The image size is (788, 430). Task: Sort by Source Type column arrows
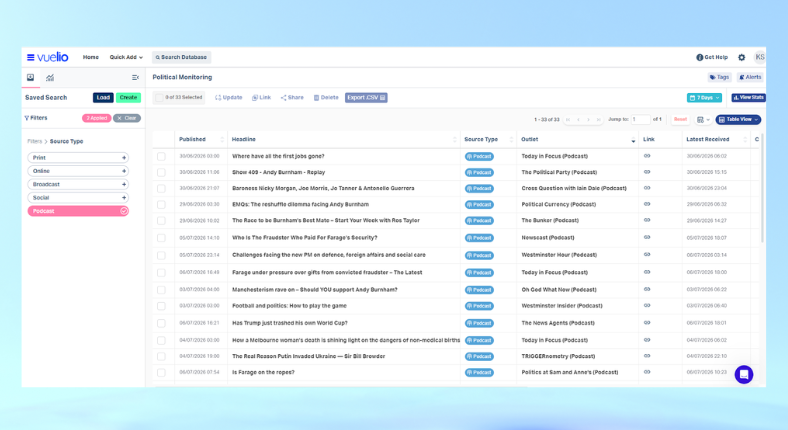(x=511, y=140)
